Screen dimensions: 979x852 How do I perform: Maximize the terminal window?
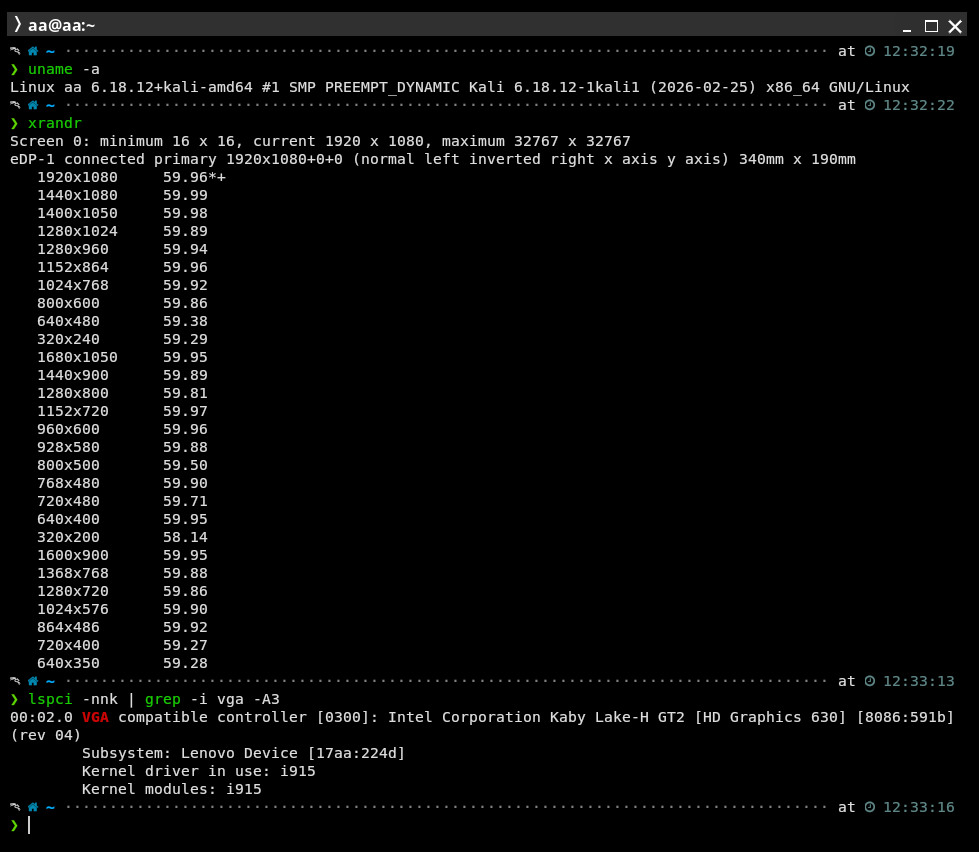pyautogui.click(x=931, y=26)
